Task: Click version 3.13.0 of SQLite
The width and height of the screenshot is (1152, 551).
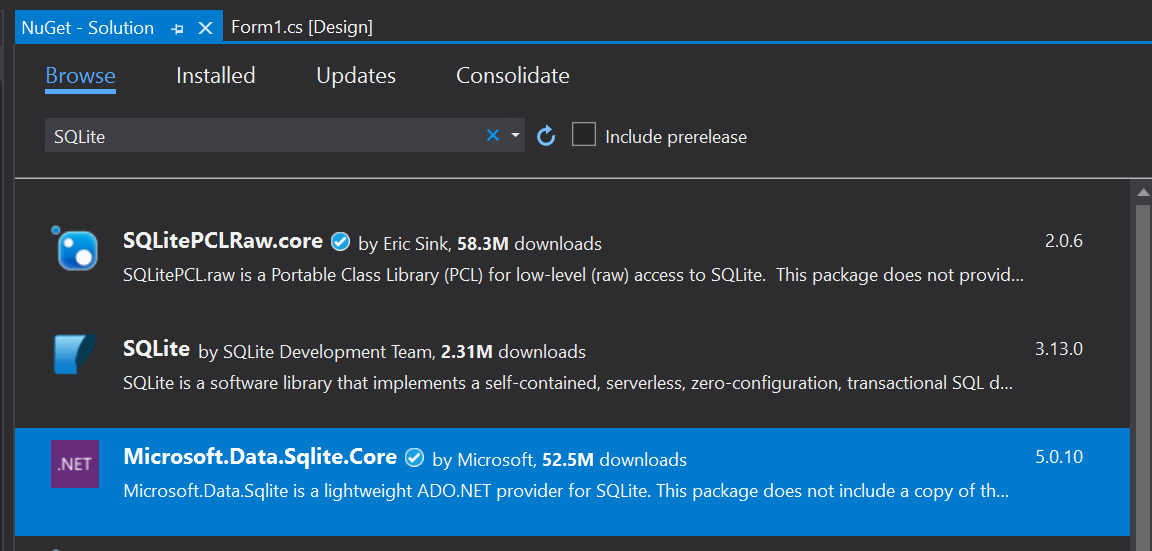Action: (1059, 349)
